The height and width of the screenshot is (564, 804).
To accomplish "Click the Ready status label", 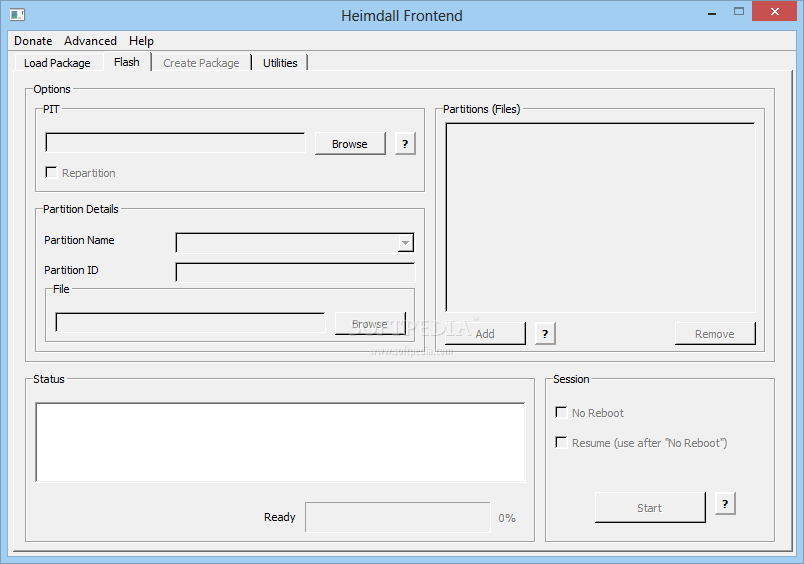I will pyautogui.click(x=279, y=517).
